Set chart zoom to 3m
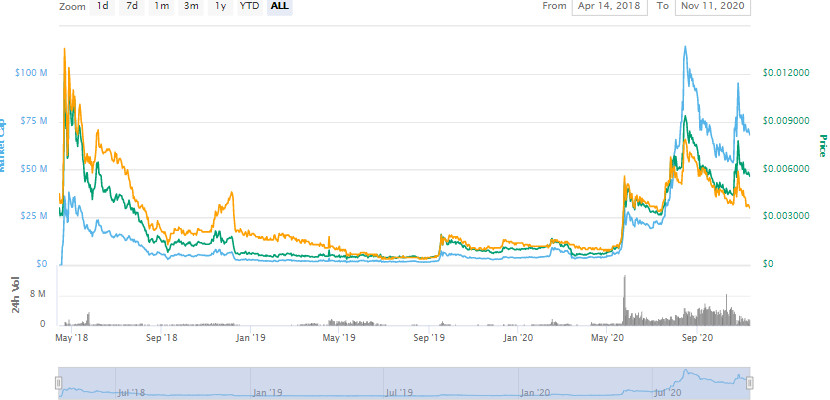The width and height of the screenshot is (830, 400). pyautogui.click(x=191, y=6)
